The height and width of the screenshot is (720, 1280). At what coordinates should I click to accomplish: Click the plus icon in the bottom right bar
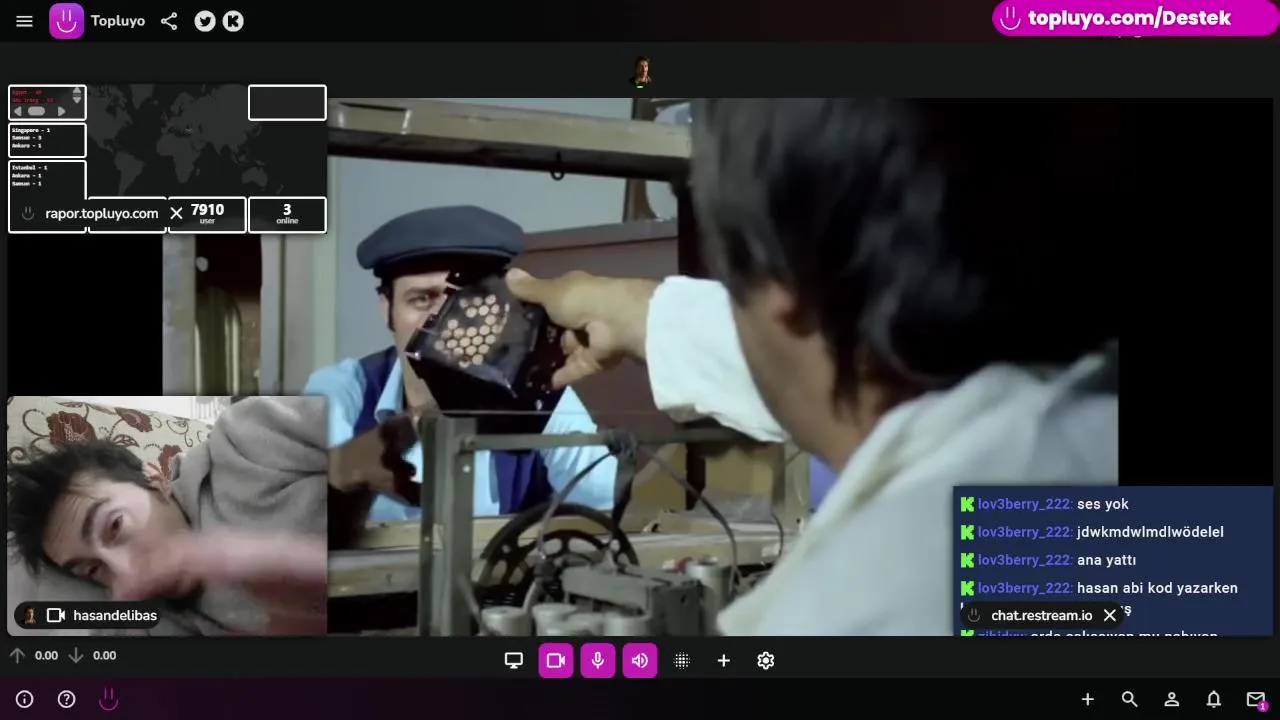coord(1088,699)
